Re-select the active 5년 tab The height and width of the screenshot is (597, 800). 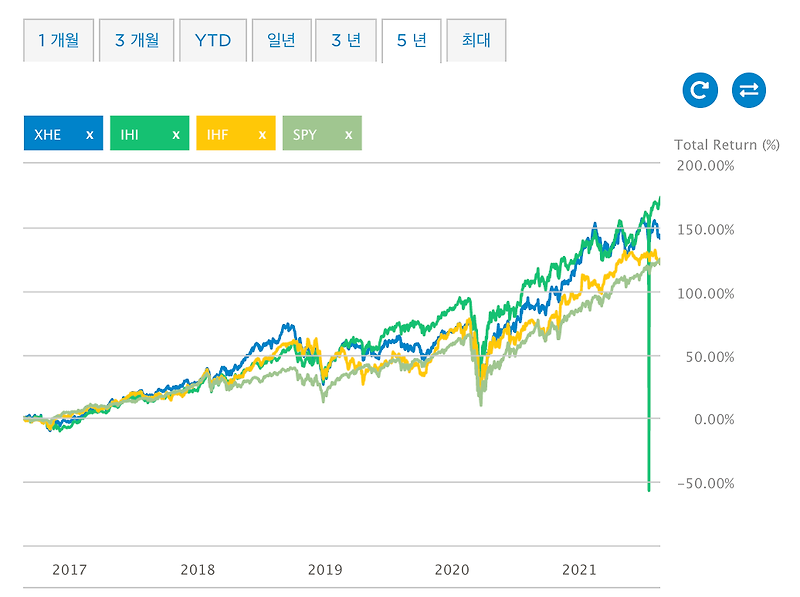tap(412, 41)
